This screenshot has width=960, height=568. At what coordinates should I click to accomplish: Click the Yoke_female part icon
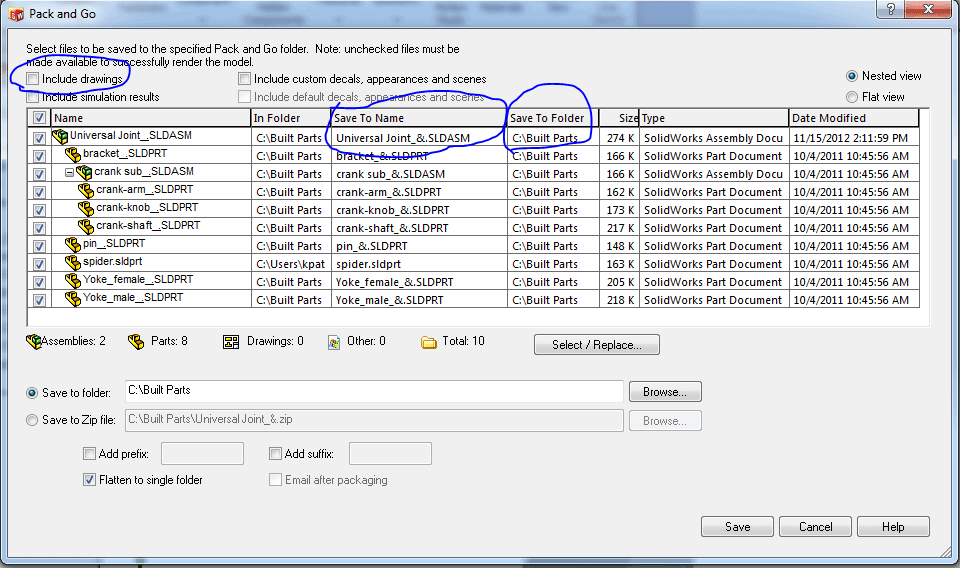point(73,280)
